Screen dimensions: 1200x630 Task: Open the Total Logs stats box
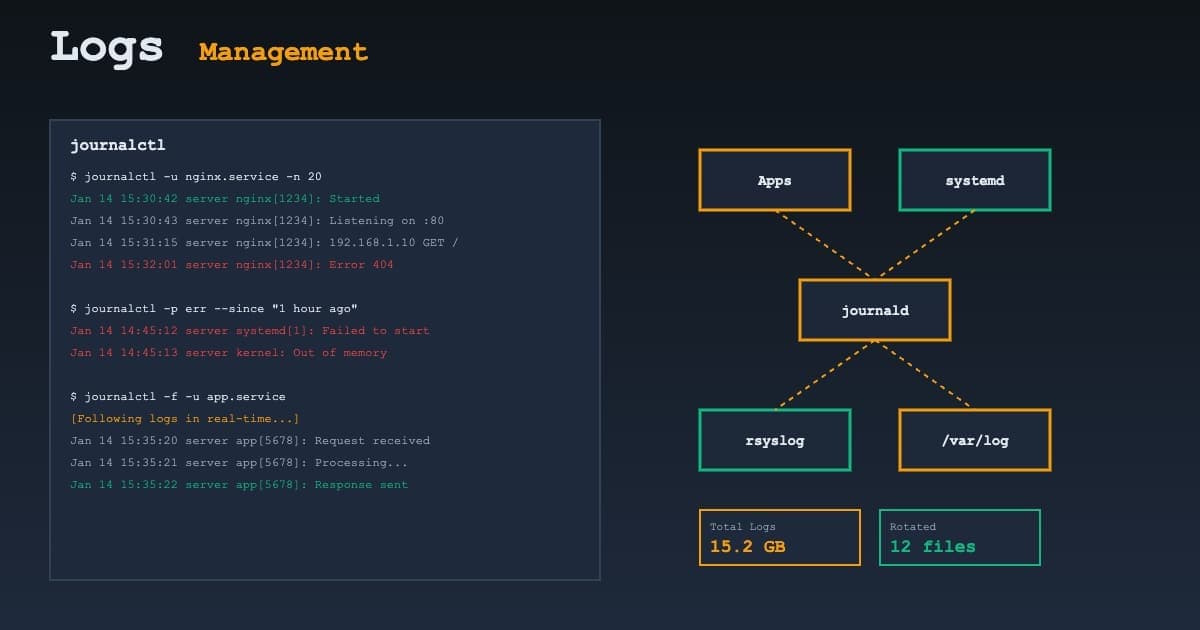click(x=780, y=537)
